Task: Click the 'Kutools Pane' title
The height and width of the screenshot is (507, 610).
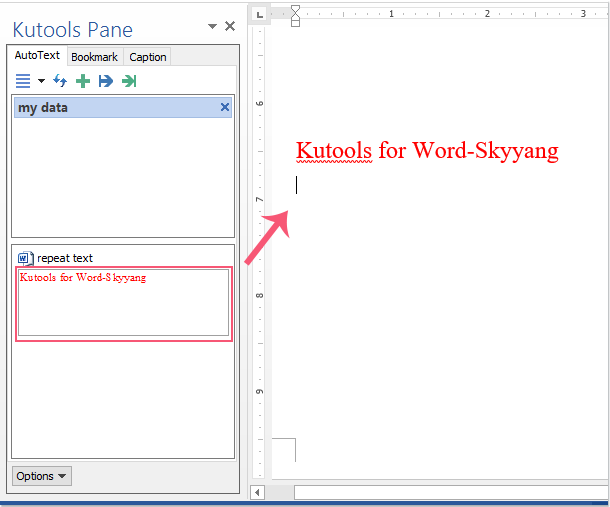Action: (x=73, y=30)
